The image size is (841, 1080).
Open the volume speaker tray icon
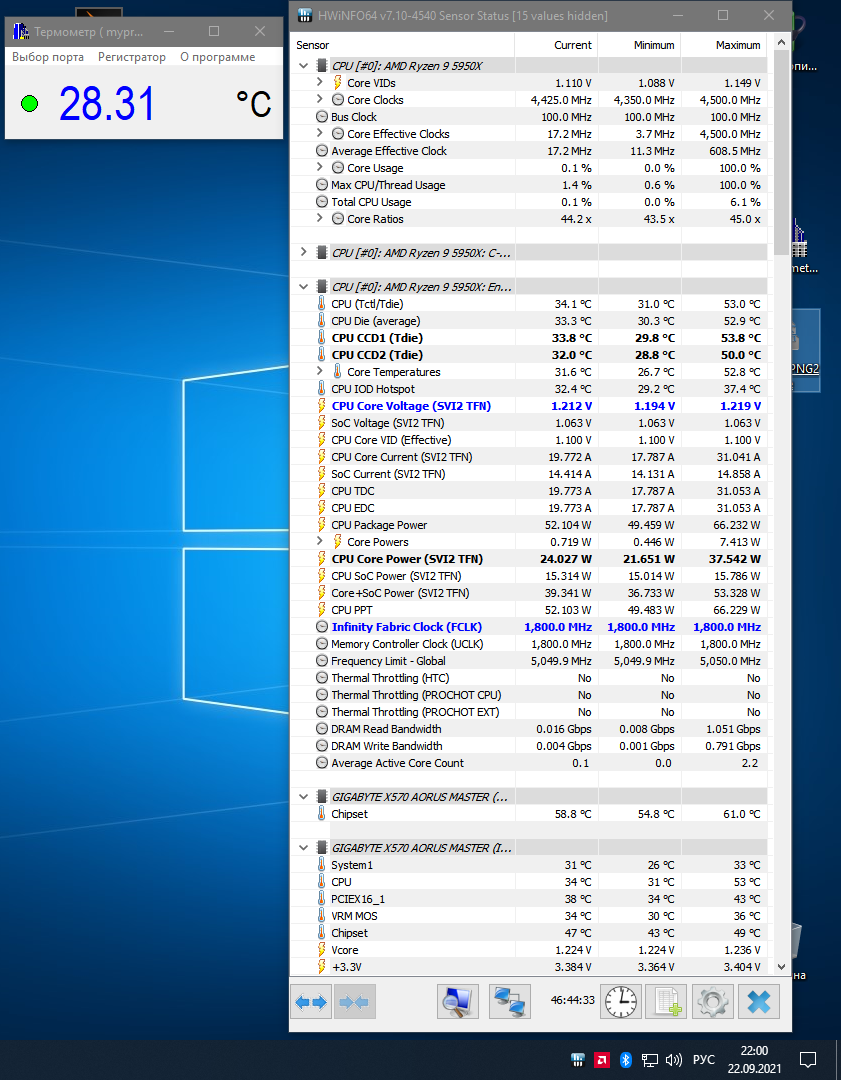point(674,1060)
